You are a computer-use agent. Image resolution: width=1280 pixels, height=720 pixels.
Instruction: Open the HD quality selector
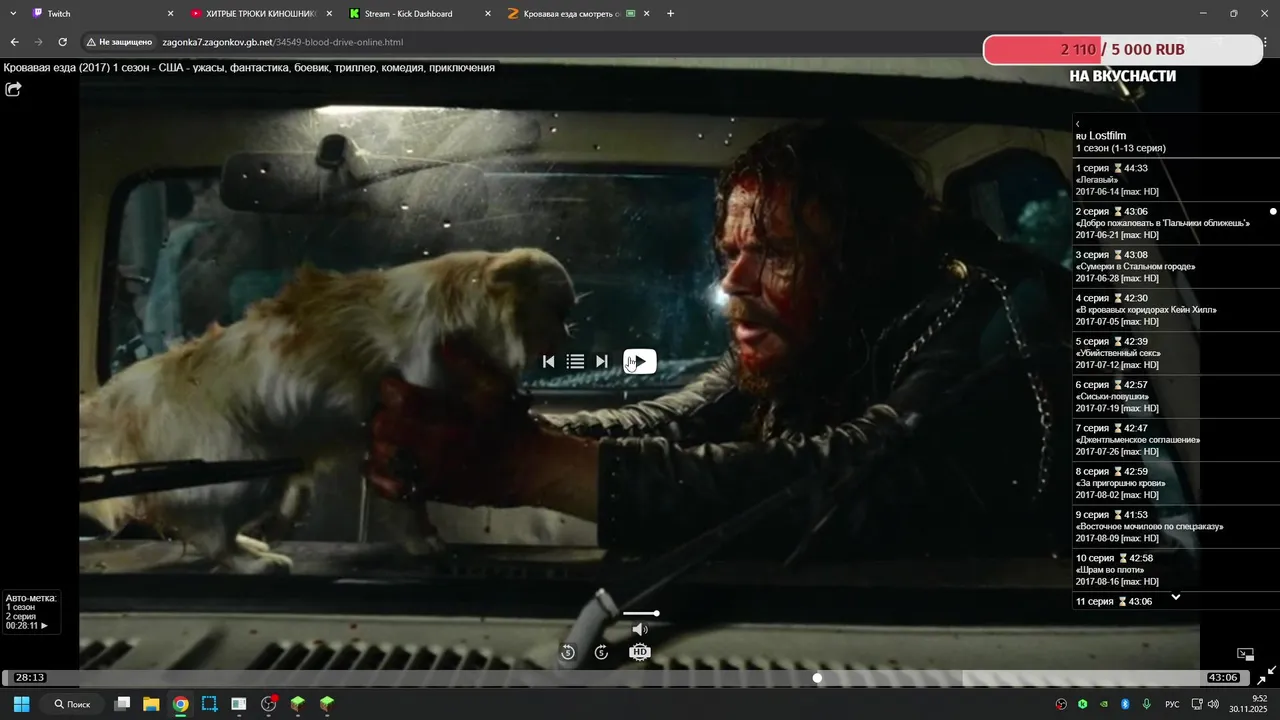tap(640, 652)
